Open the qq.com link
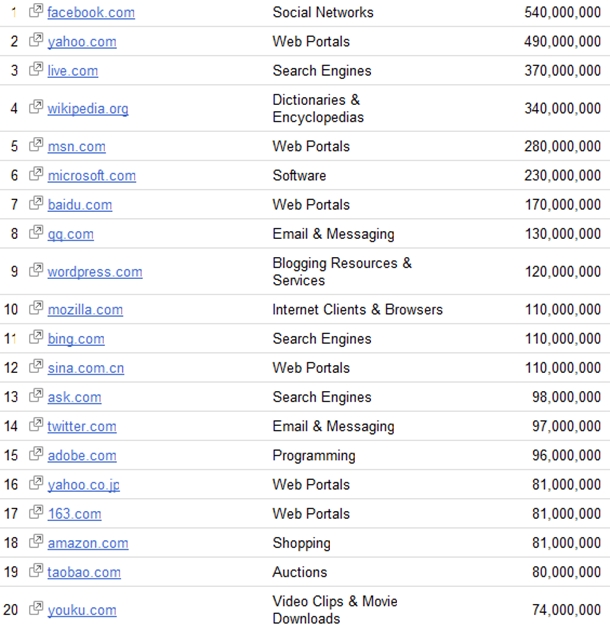 (70, 234)
